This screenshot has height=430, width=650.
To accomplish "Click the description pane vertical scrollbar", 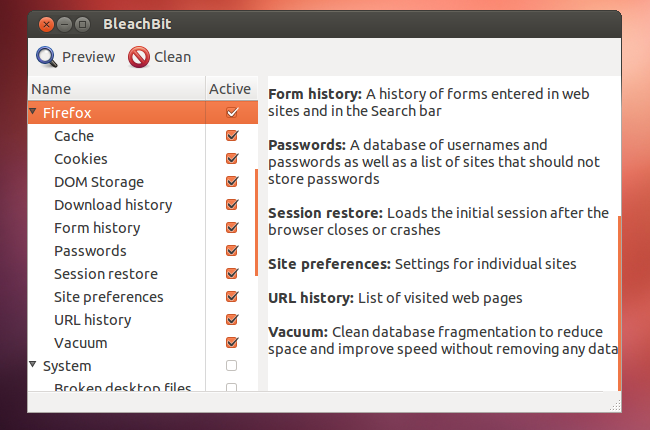I will (x=619, y=303).
